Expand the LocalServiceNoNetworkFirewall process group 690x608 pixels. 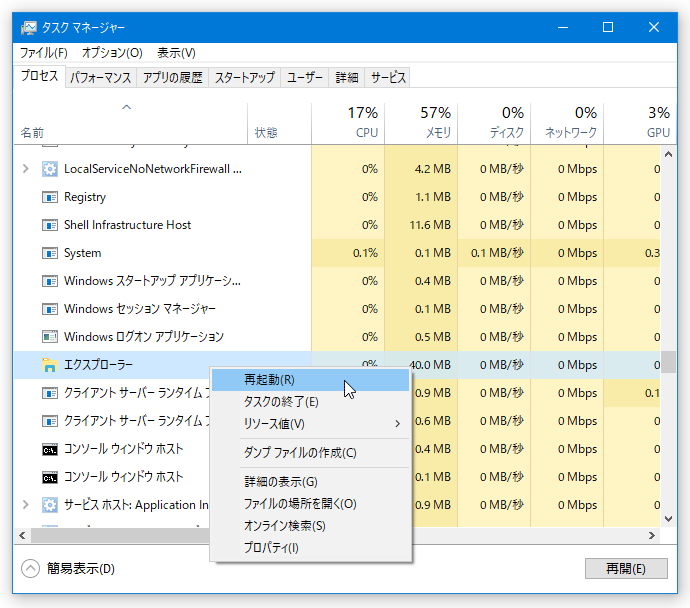pos(26,169)
